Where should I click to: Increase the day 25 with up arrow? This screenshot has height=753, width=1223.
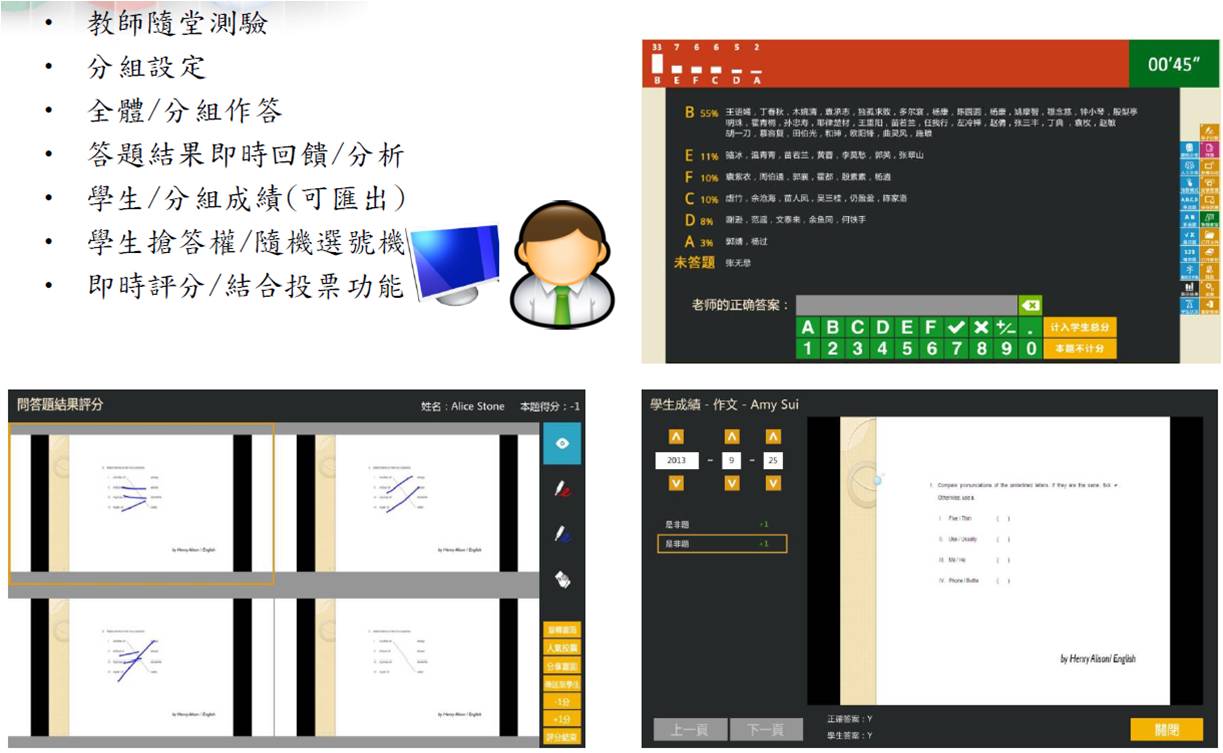tap(772, 437)
